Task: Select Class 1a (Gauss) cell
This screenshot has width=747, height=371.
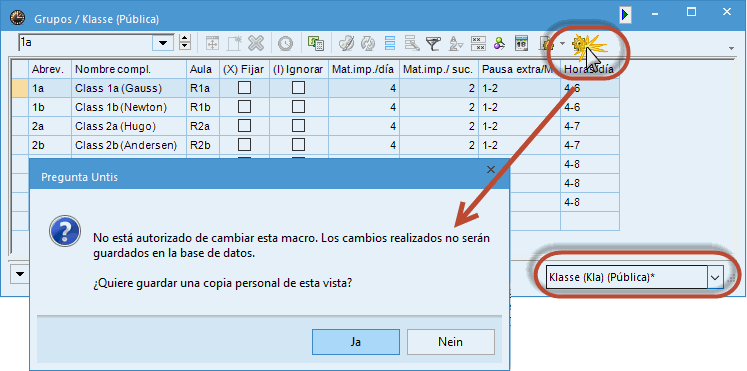Action: tap(129, 88)
